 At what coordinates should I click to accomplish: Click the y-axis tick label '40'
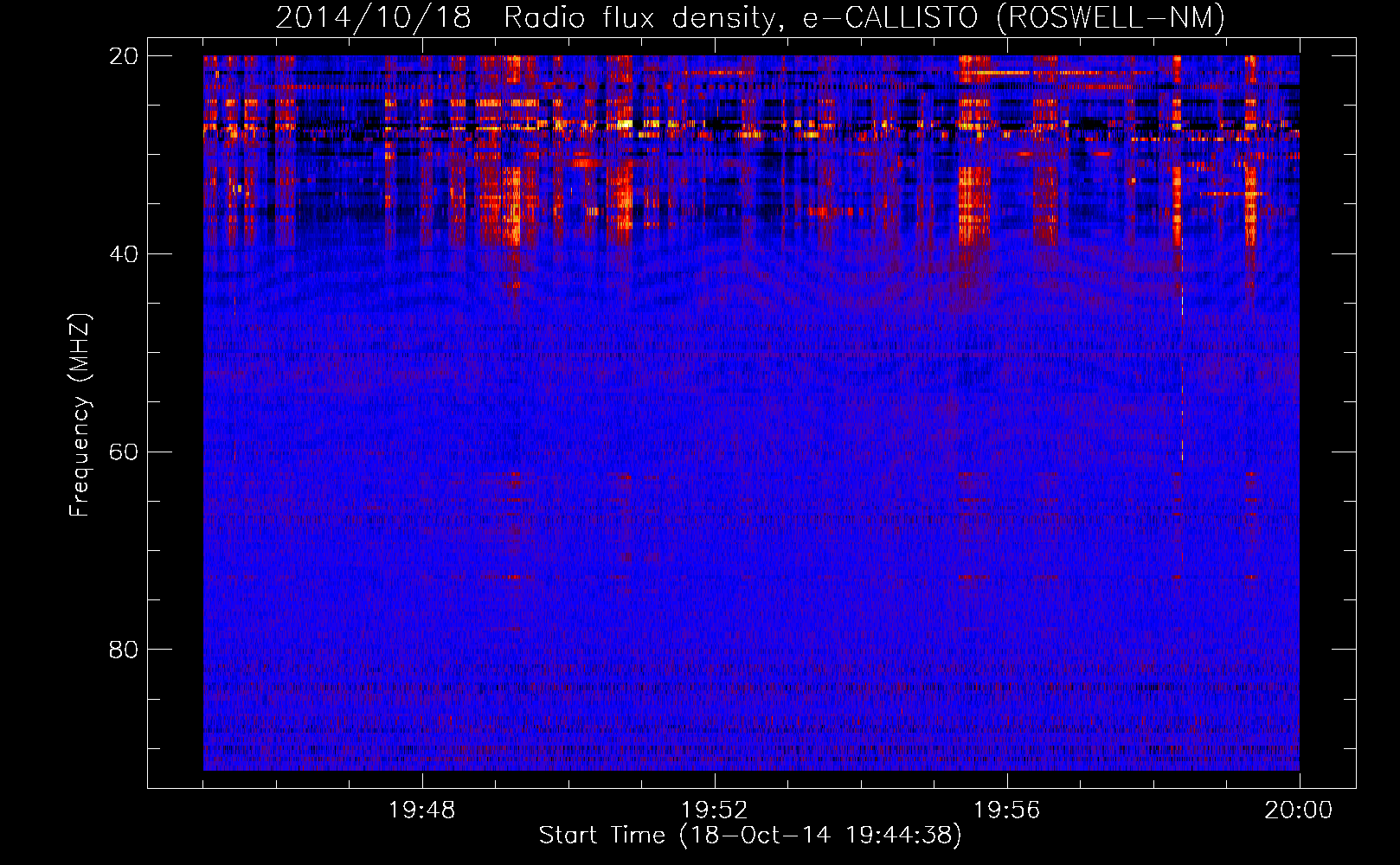124,254
